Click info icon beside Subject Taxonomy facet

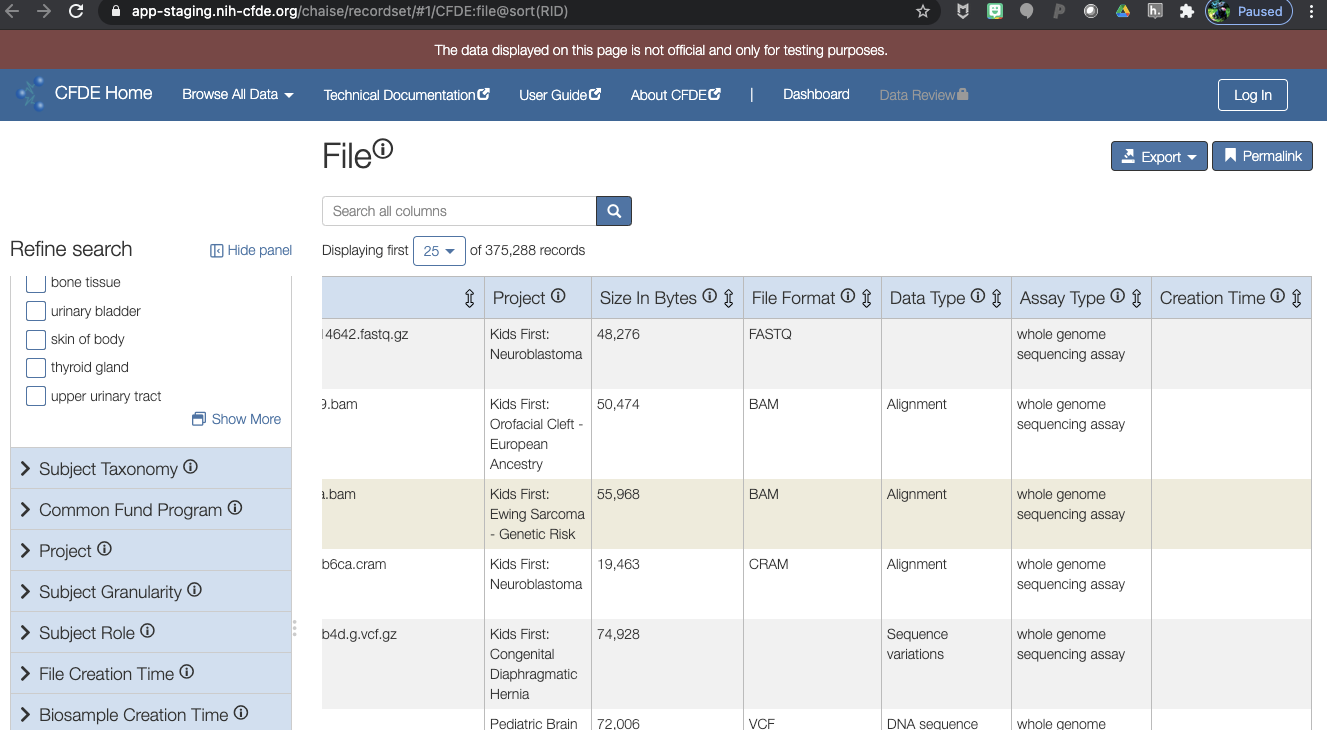click(x=190, y=467)
